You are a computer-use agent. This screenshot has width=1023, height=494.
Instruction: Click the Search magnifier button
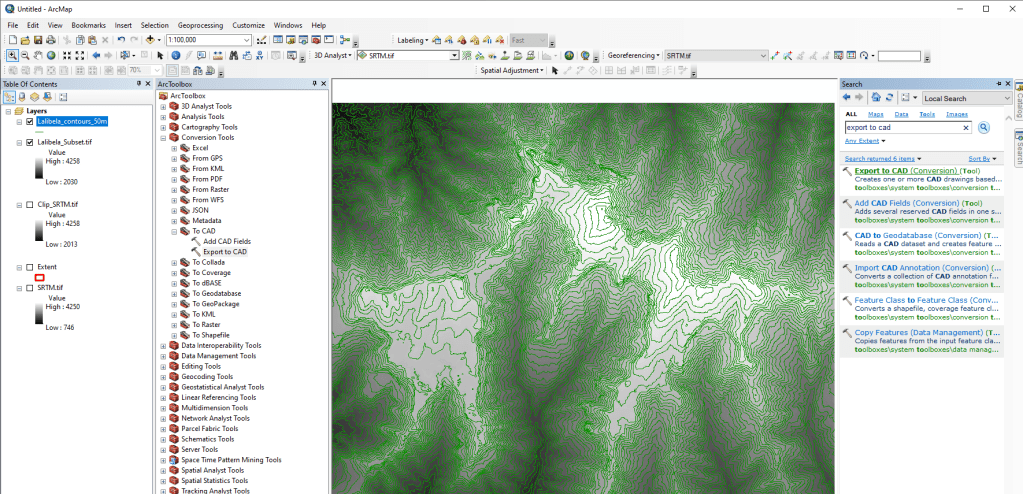pos(983,128)
